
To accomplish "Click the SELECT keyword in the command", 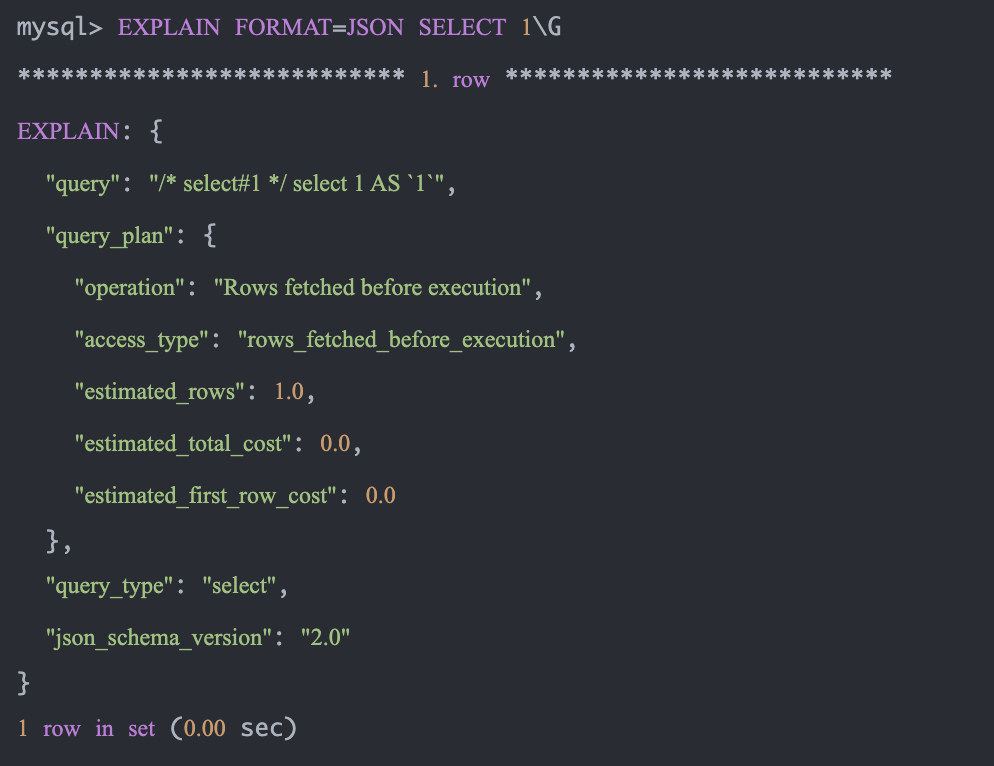I will pyautogui.click(x=462, y=28).
